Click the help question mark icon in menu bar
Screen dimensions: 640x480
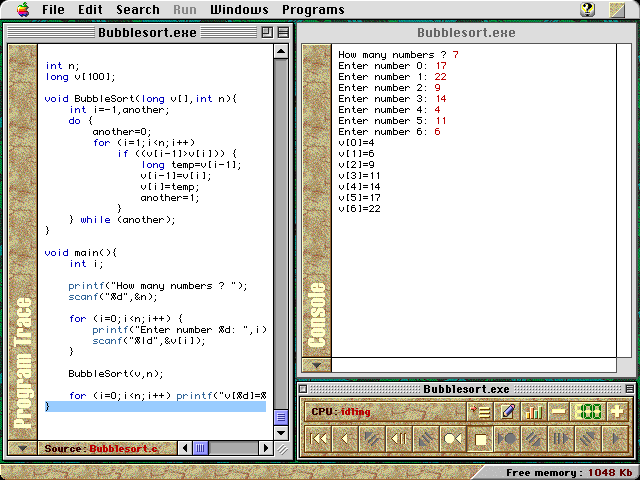(x=588, y=10)
